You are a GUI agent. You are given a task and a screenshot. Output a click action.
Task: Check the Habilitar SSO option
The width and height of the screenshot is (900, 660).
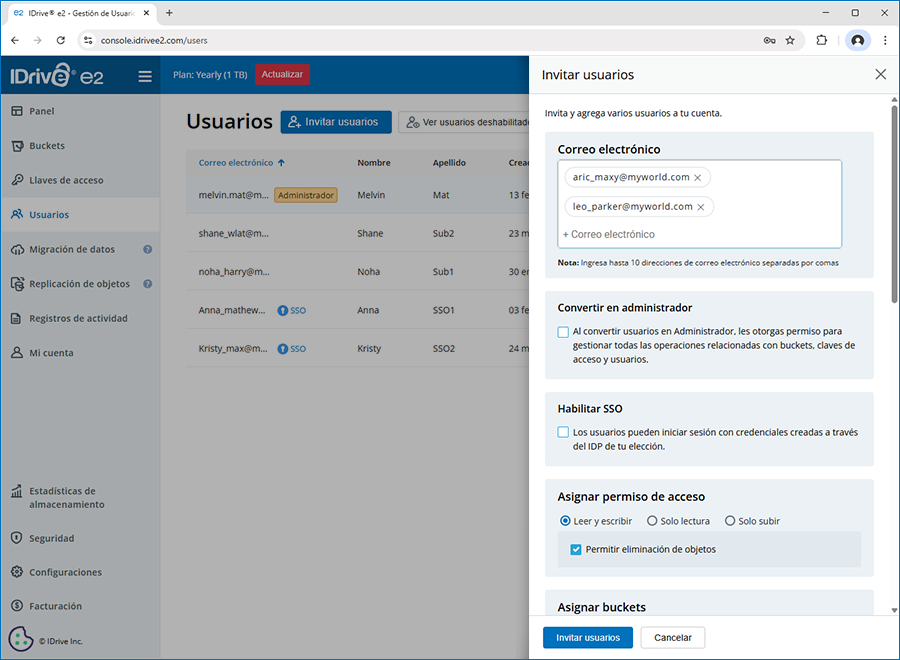pyautogui.click(x=563, y=432)
